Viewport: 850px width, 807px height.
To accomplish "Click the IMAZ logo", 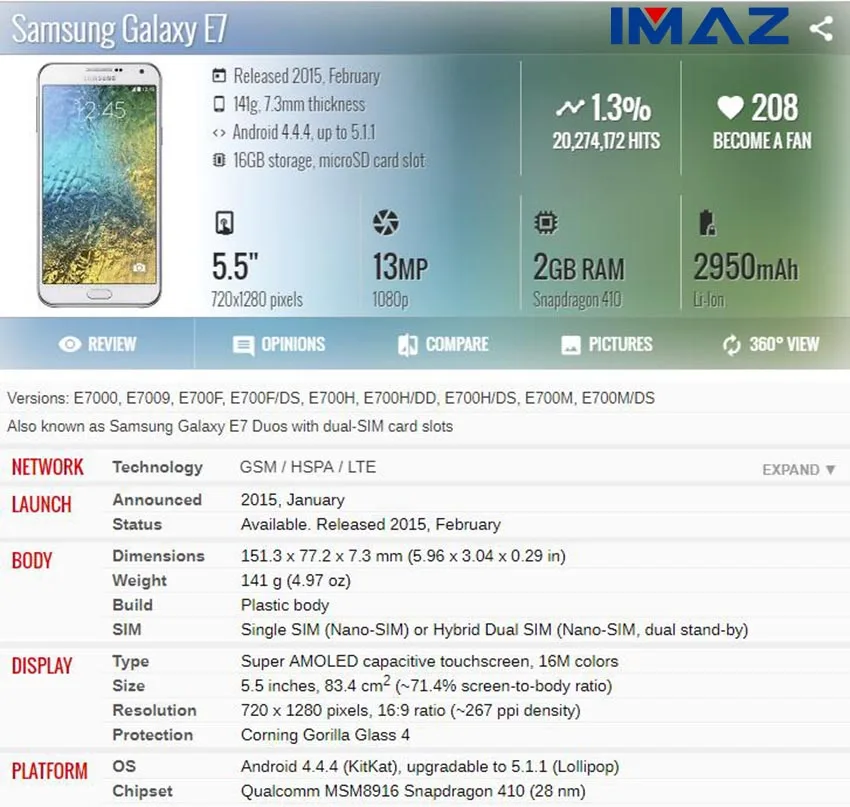I will click(x=699, y=25).
